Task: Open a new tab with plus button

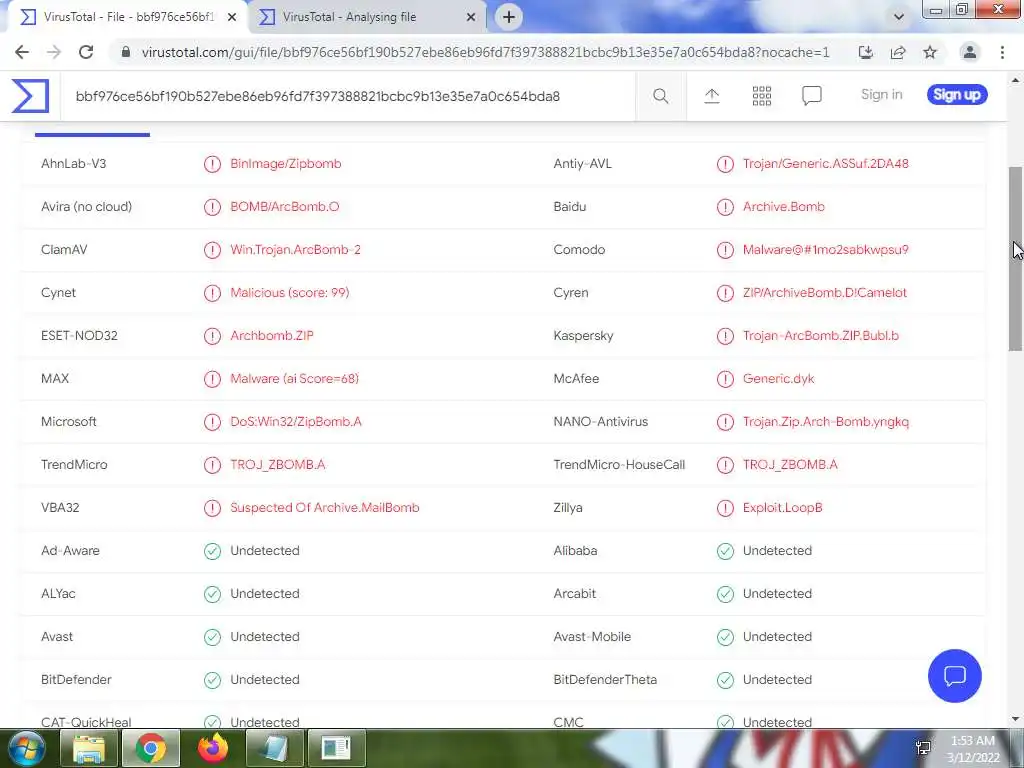Action: pyautogui.click(x=509, y=17)
